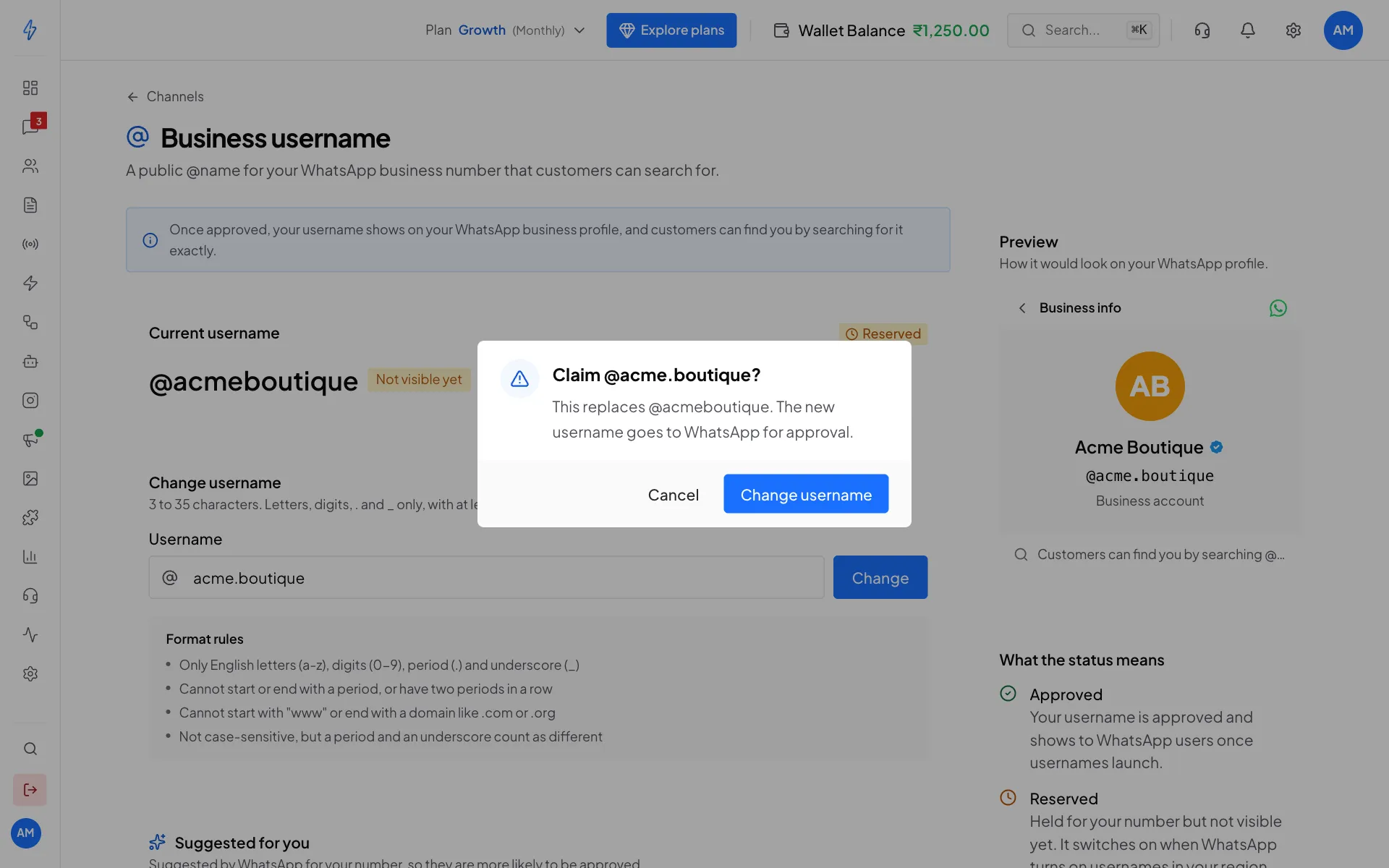Click back chevron in Business info preview

point(1022,308)
